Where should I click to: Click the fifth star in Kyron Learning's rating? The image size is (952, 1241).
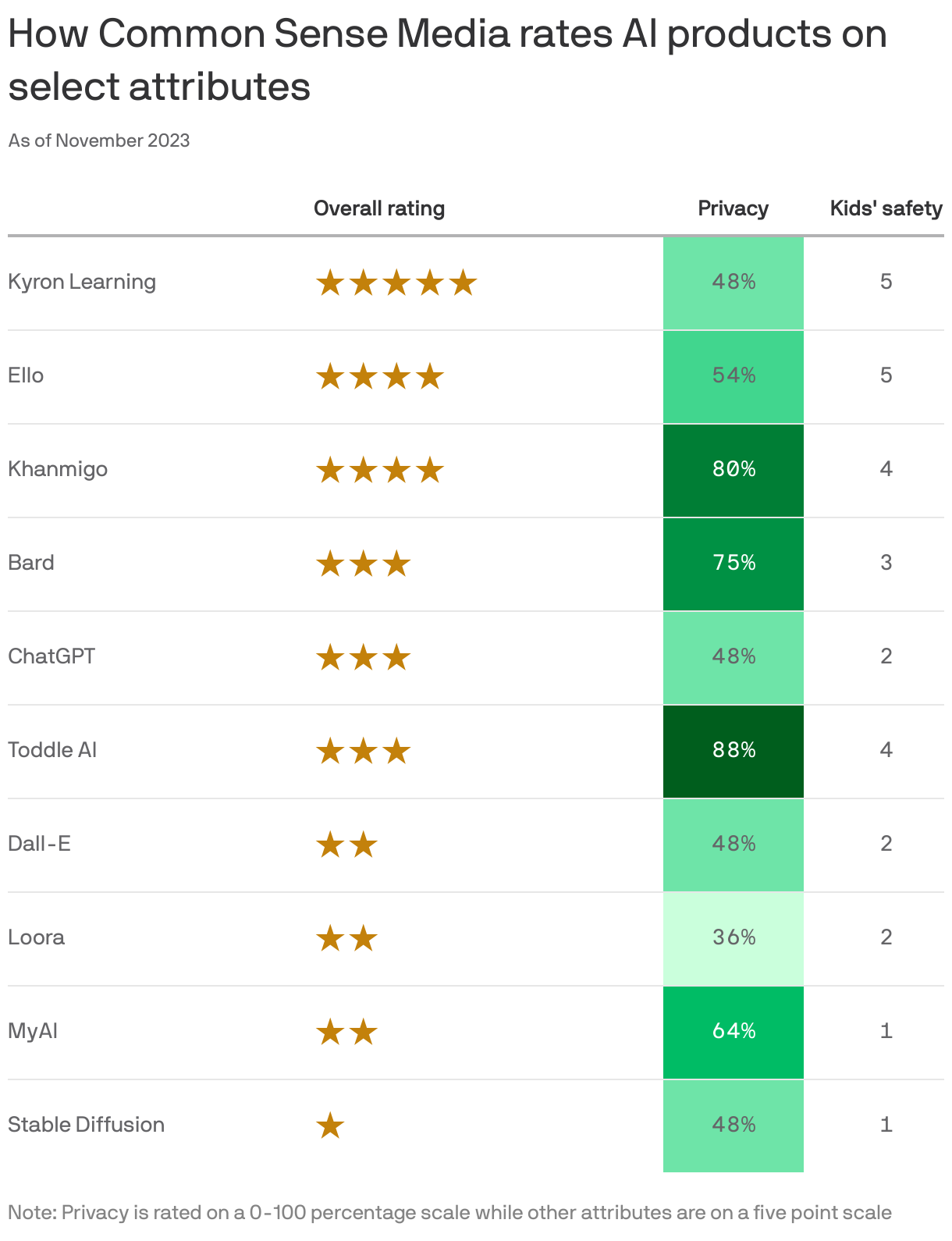pyautogui.click(x=464, y=283)
